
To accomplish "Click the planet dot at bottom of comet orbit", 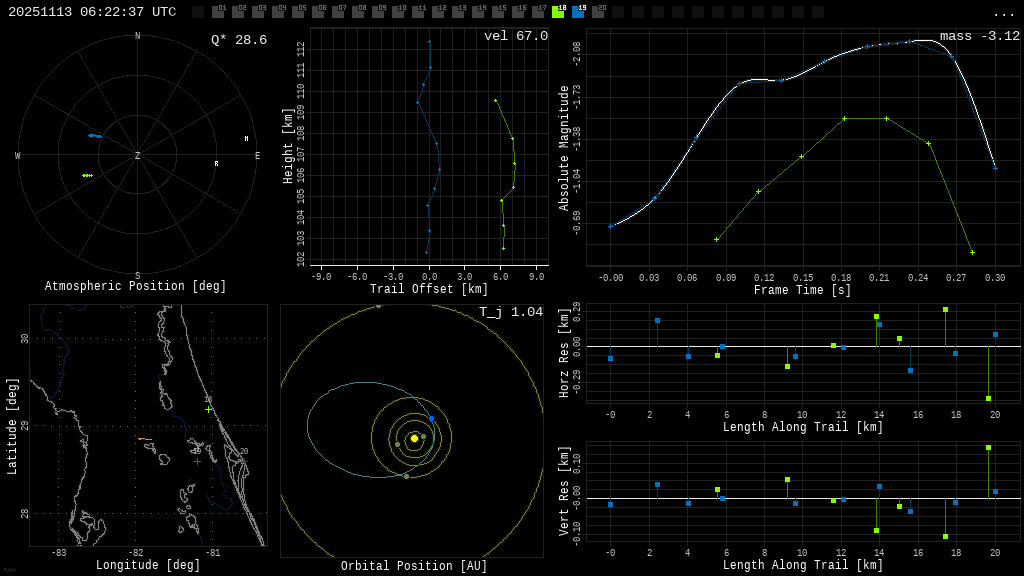I will [x=406, y=477].
